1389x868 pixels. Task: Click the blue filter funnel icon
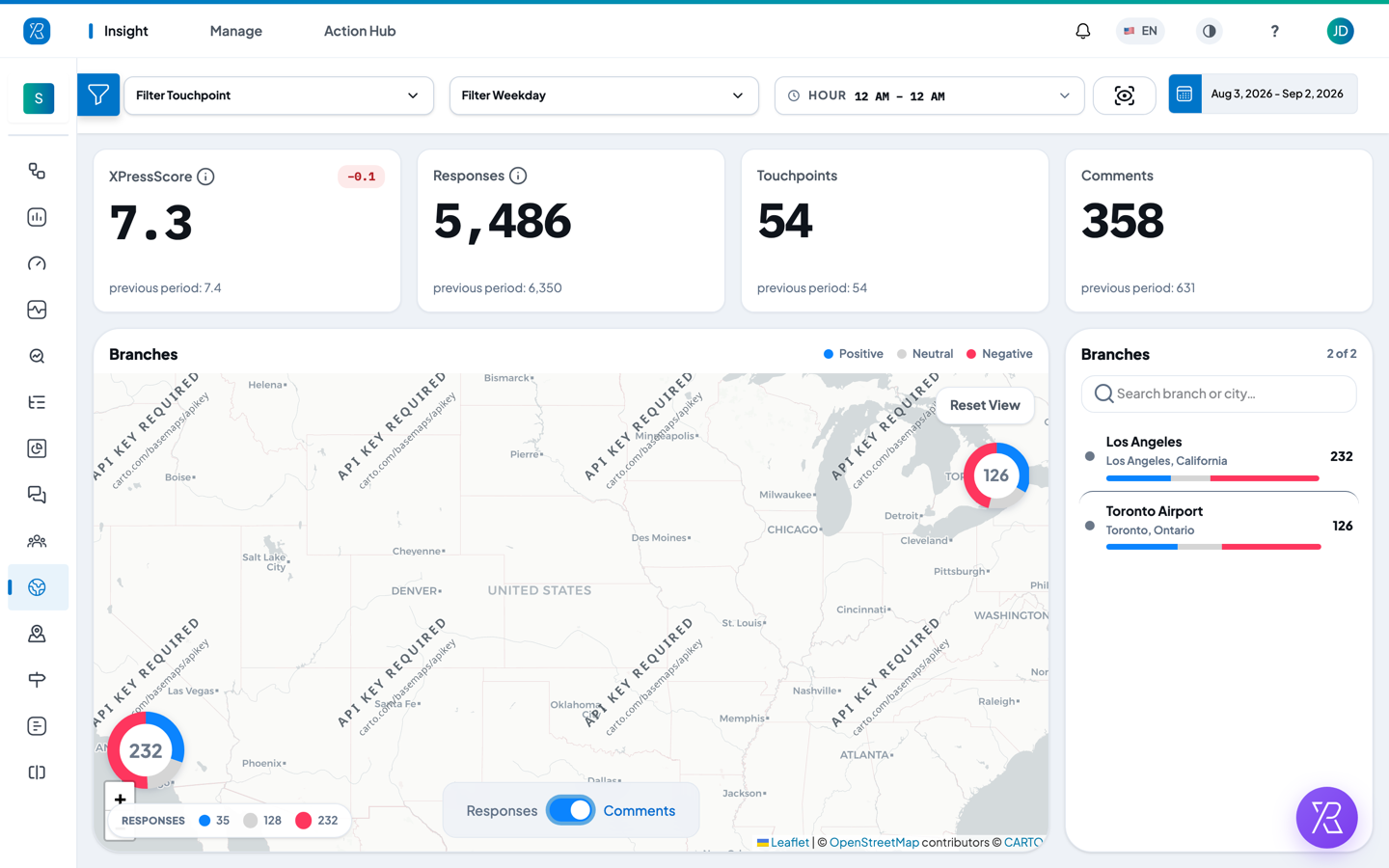98,95
